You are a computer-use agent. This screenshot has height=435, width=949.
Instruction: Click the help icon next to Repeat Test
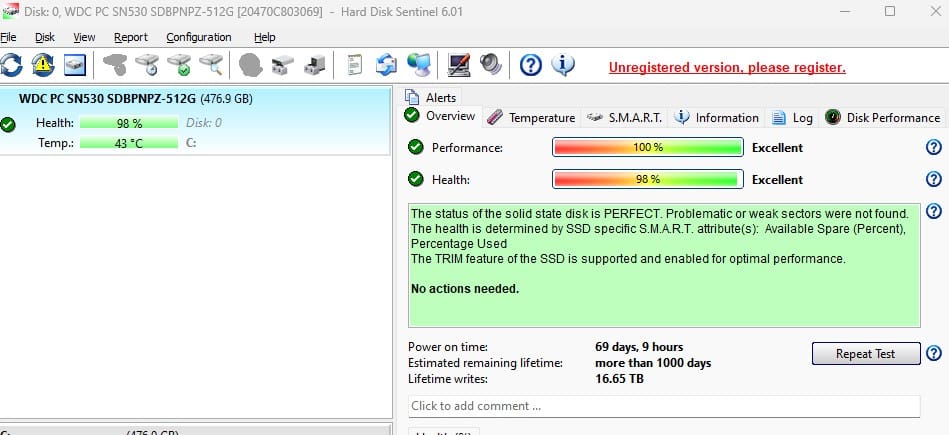coord(934,354)
